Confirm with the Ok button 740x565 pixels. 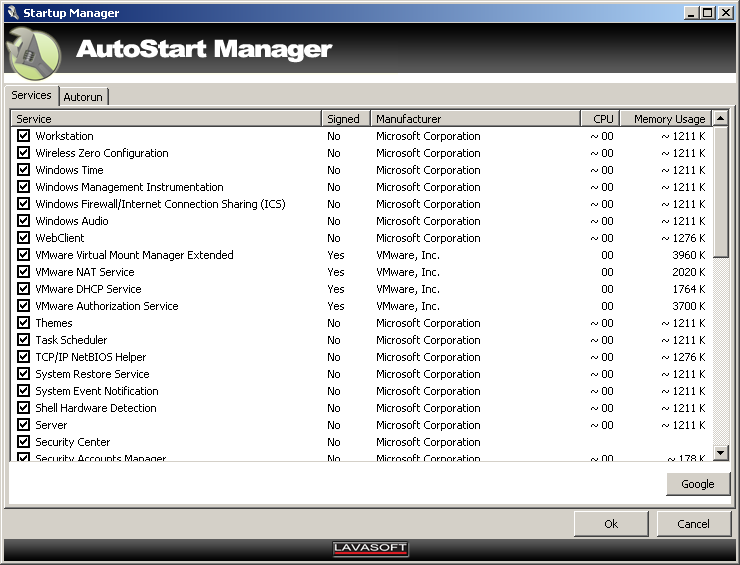[611, 524]
